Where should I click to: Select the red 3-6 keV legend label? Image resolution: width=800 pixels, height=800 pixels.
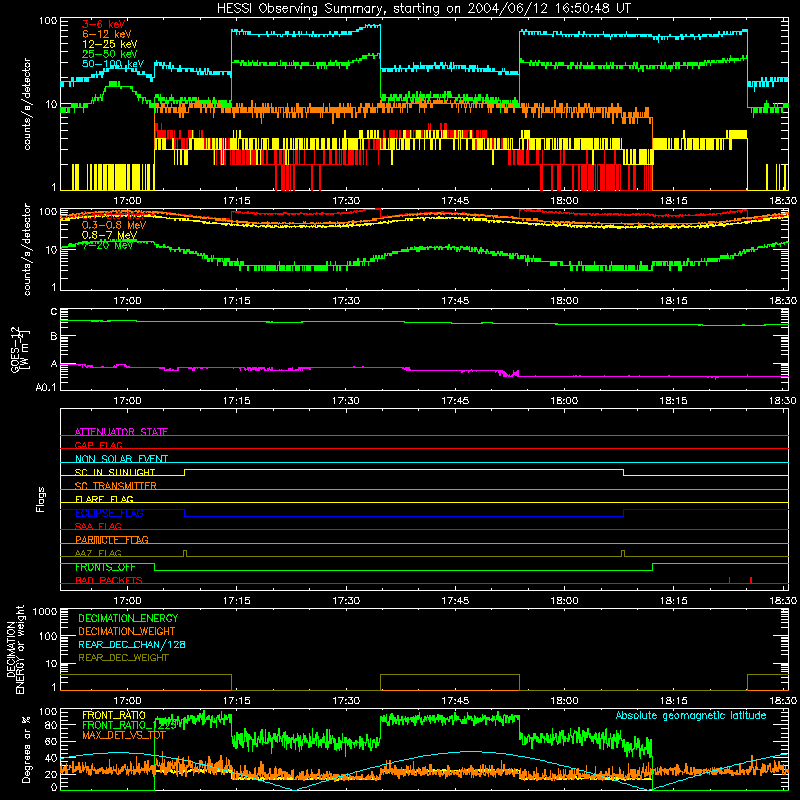[104, 24]
